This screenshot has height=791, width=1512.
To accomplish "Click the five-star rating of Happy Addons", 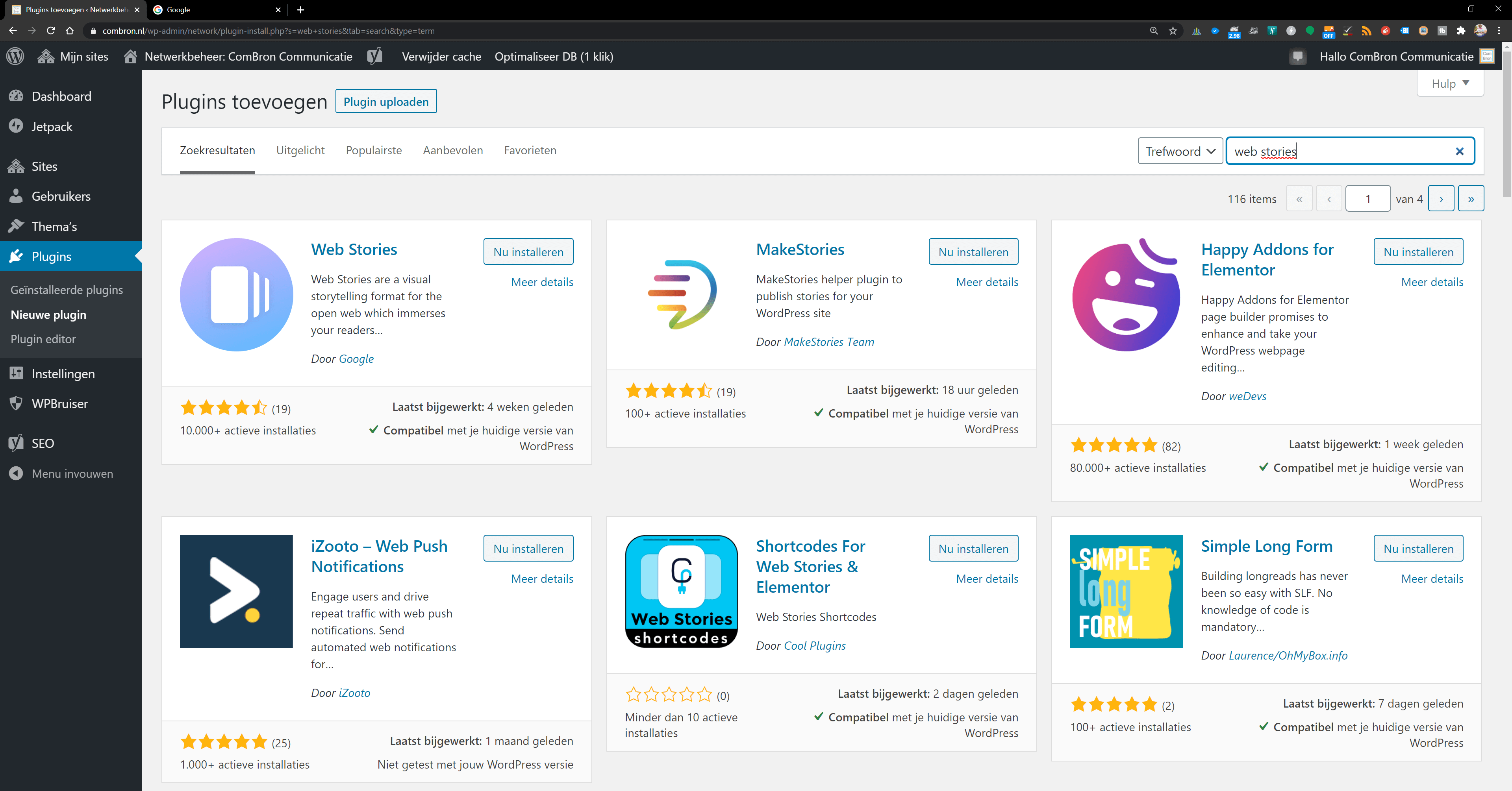I will coord(1114,445).
